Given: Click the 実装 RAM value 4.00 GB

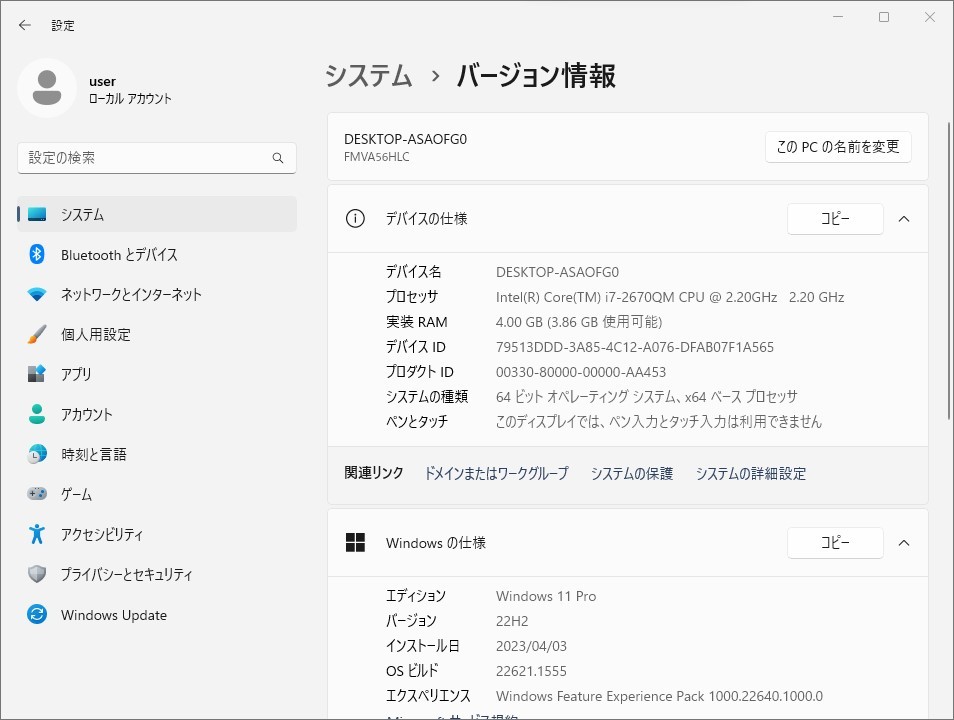Looking at the screenshot, I should [x=579, y=322].
